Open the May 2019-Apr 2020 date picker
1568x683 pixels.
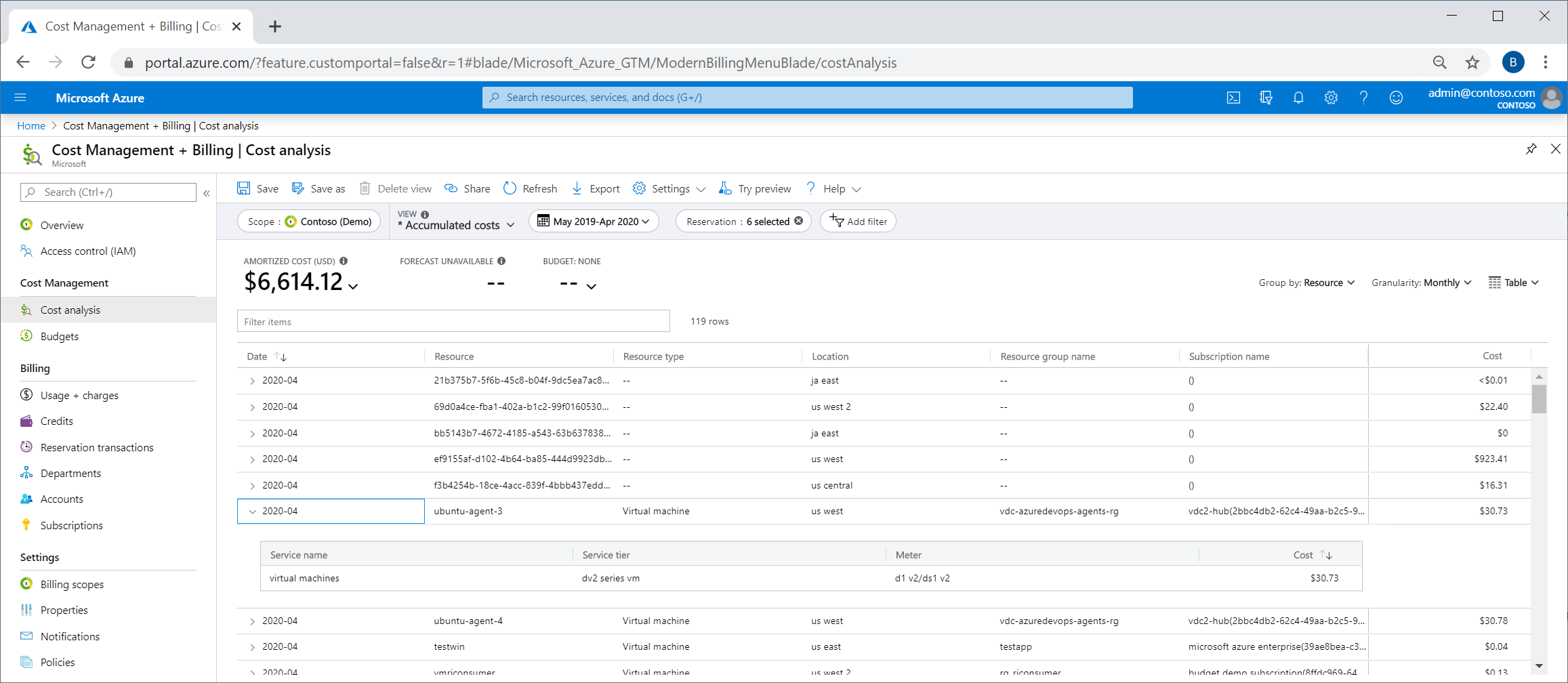(593, 222)
